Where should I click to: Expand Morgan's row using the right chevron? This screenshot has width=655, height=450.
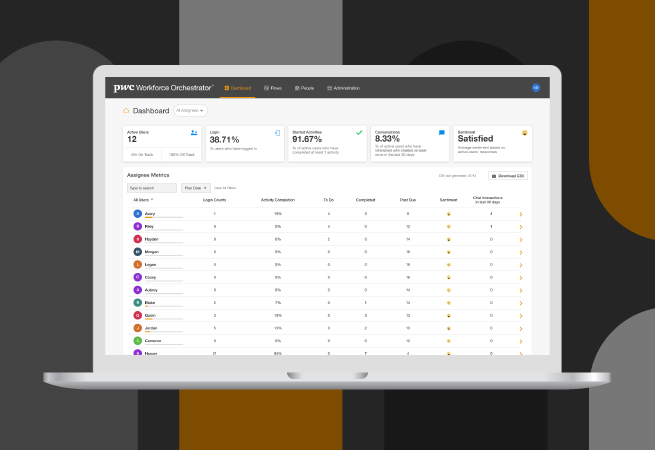pyautogui.click(x=521, y=252)
